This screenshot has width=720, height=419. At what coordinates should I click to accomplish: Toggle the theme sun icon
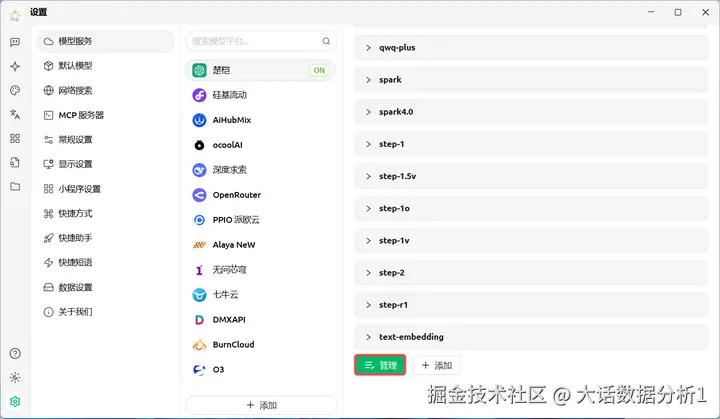tap(15, 378)
